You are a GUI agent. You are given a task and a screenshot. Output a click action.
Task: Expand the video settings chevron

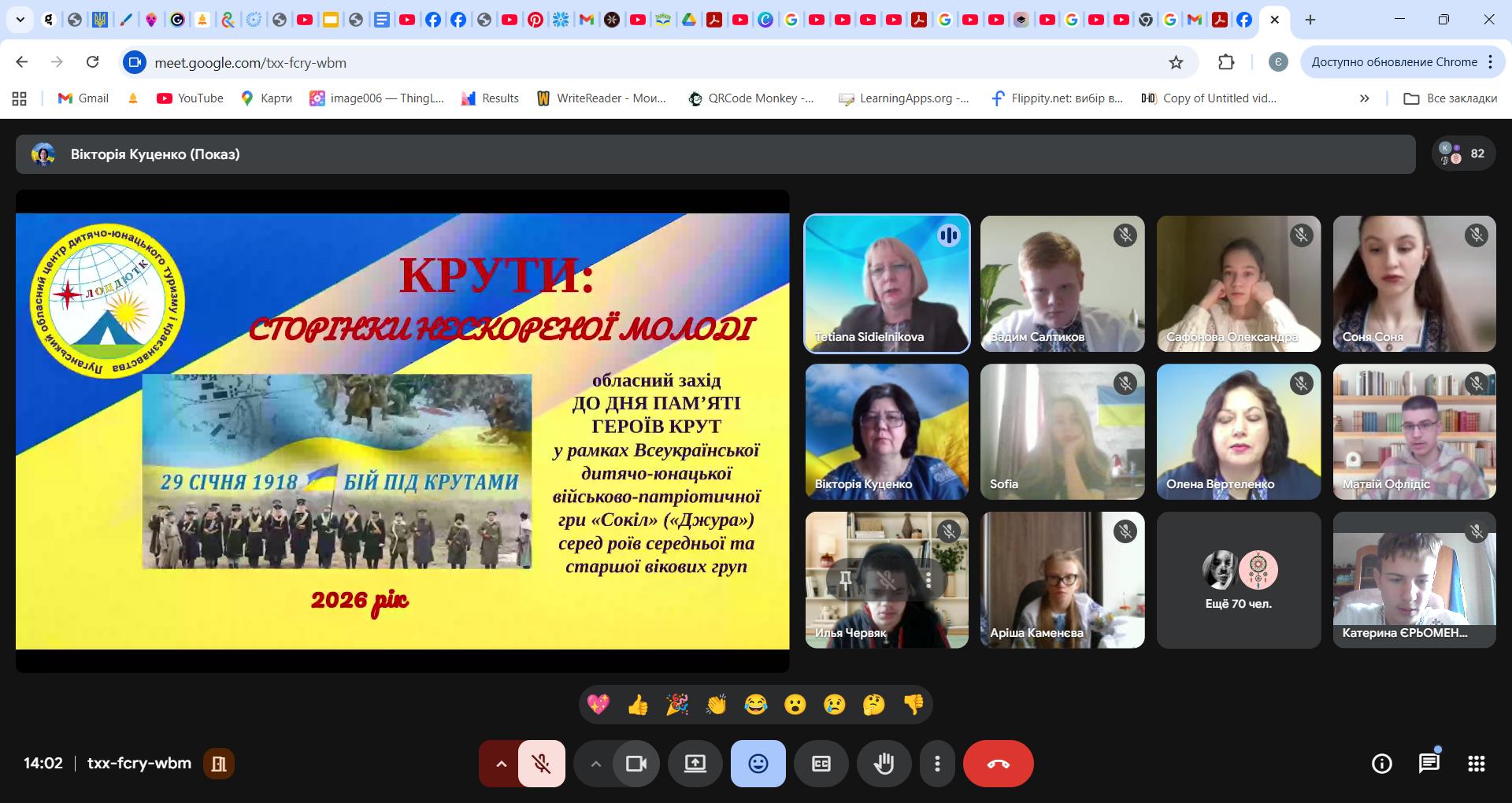(595, 764)
